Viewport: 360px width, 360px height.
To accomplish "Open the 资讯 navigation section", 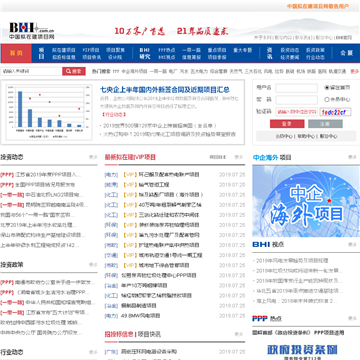I will pos(269,53).
